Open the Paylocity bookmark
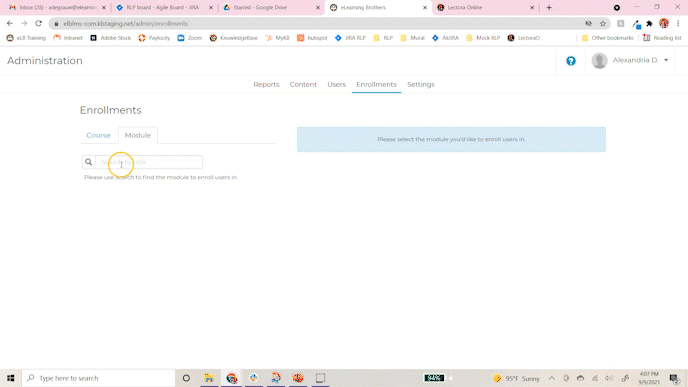The height and width of the screenshot is (387, 688). point(154,38)
